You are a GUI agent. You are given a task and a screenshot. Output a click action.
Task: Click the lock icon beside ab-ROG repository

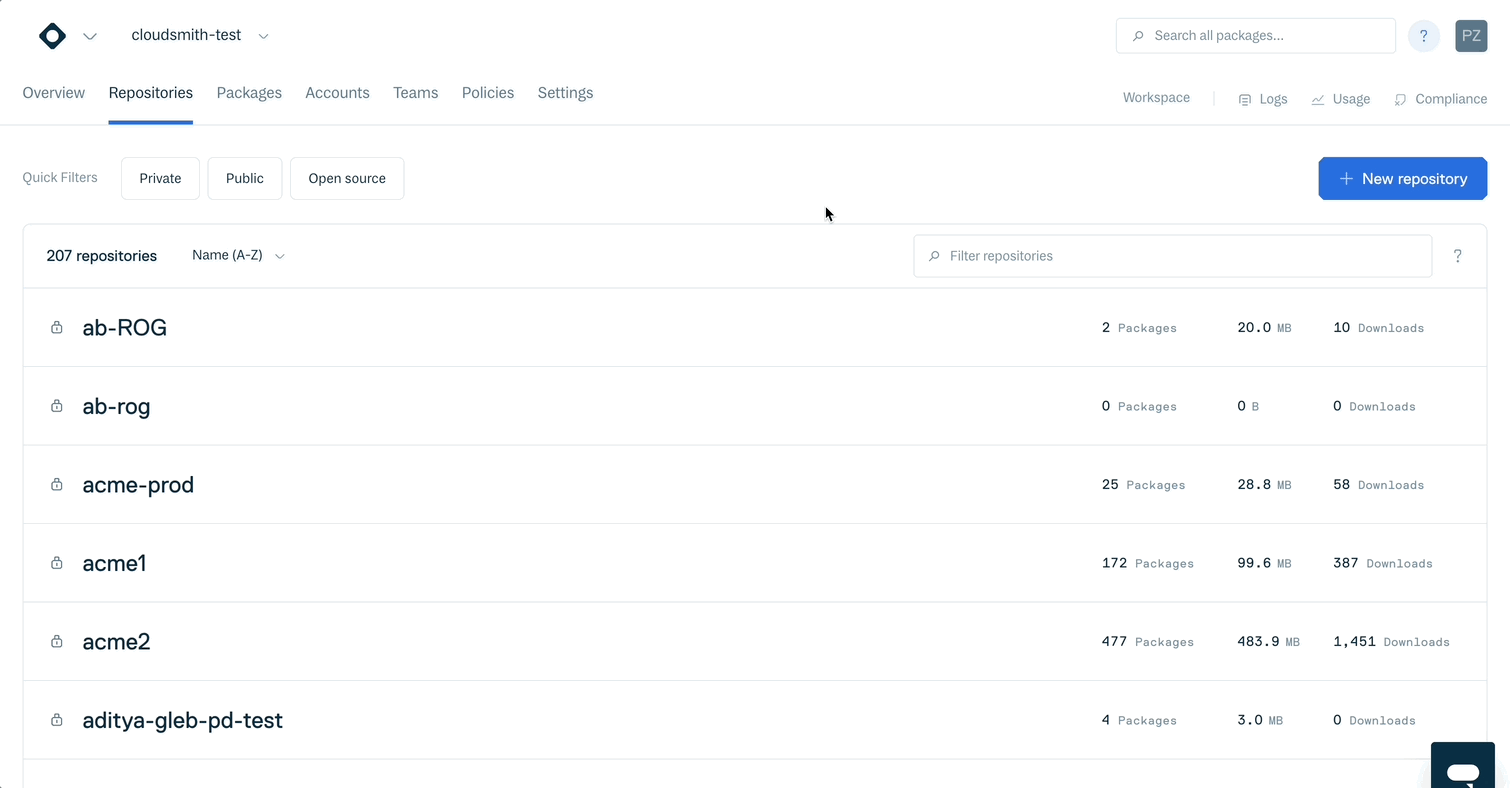56,327
